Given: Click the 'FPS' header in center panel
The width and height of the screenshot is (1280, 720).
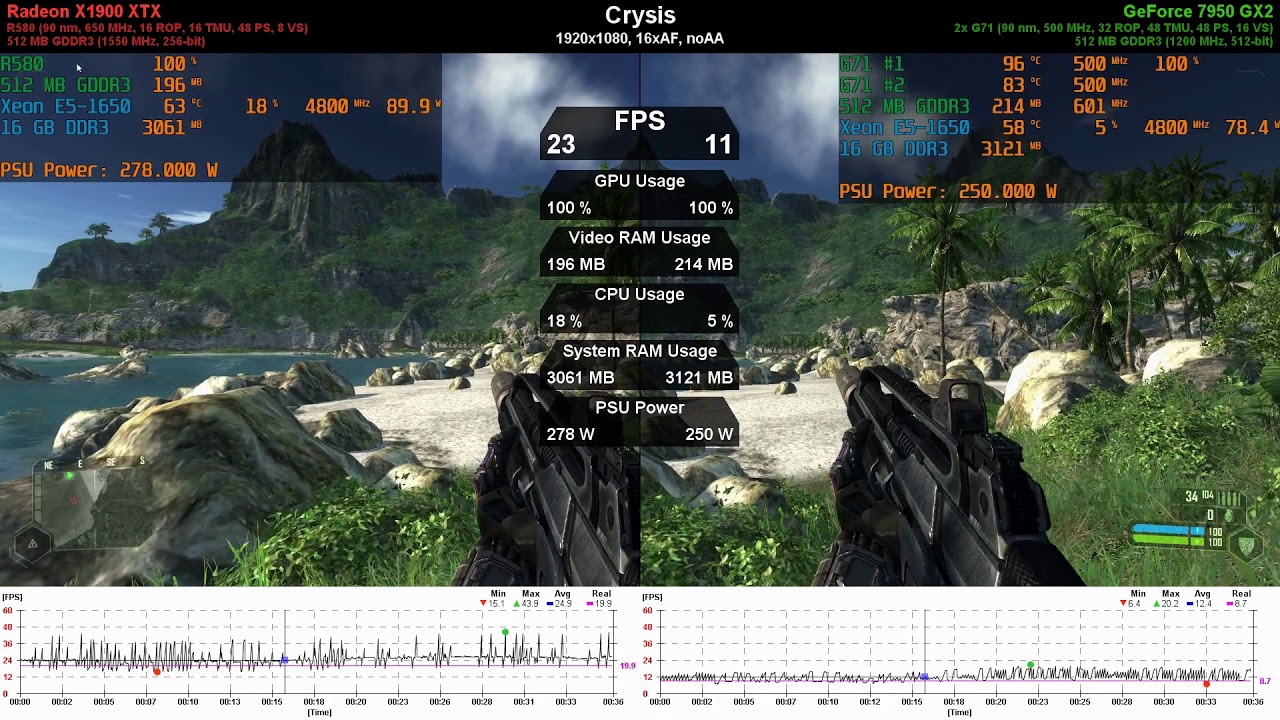Looking at the screenshot, I should click(640, 121).
